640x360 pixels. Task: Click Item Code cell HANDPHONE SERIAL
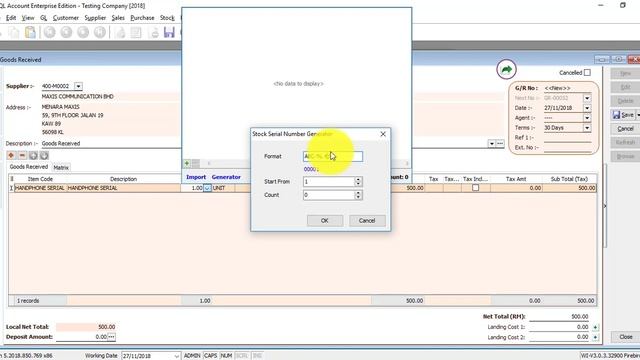point(40,188)
